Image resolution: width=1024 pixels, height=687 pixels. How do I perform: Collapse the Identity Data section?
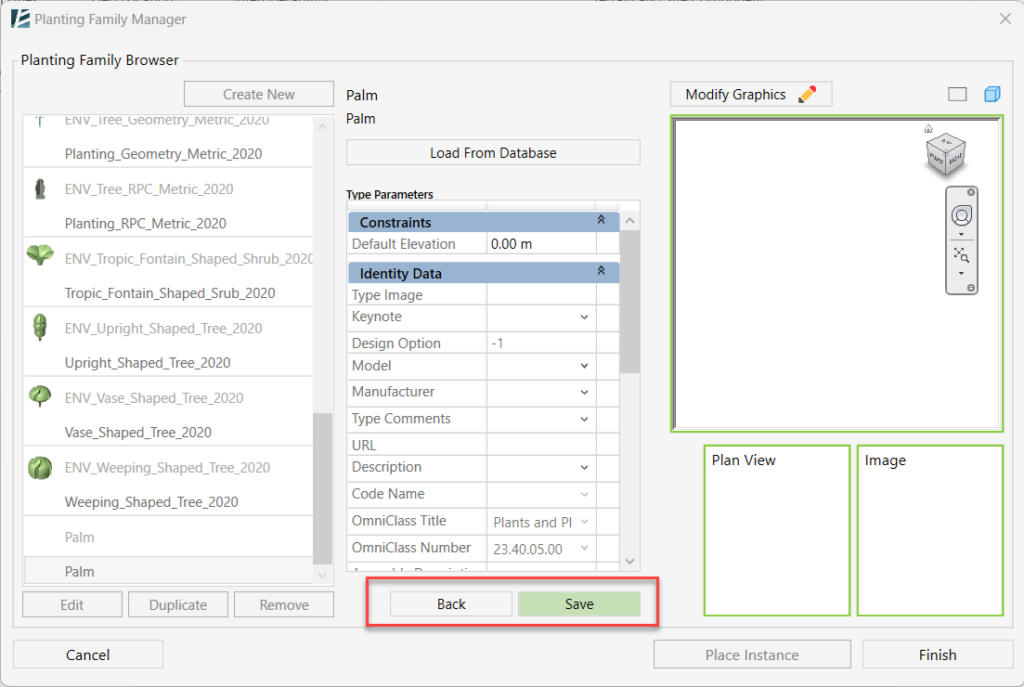pyautogui.click(x=601, y=271)
